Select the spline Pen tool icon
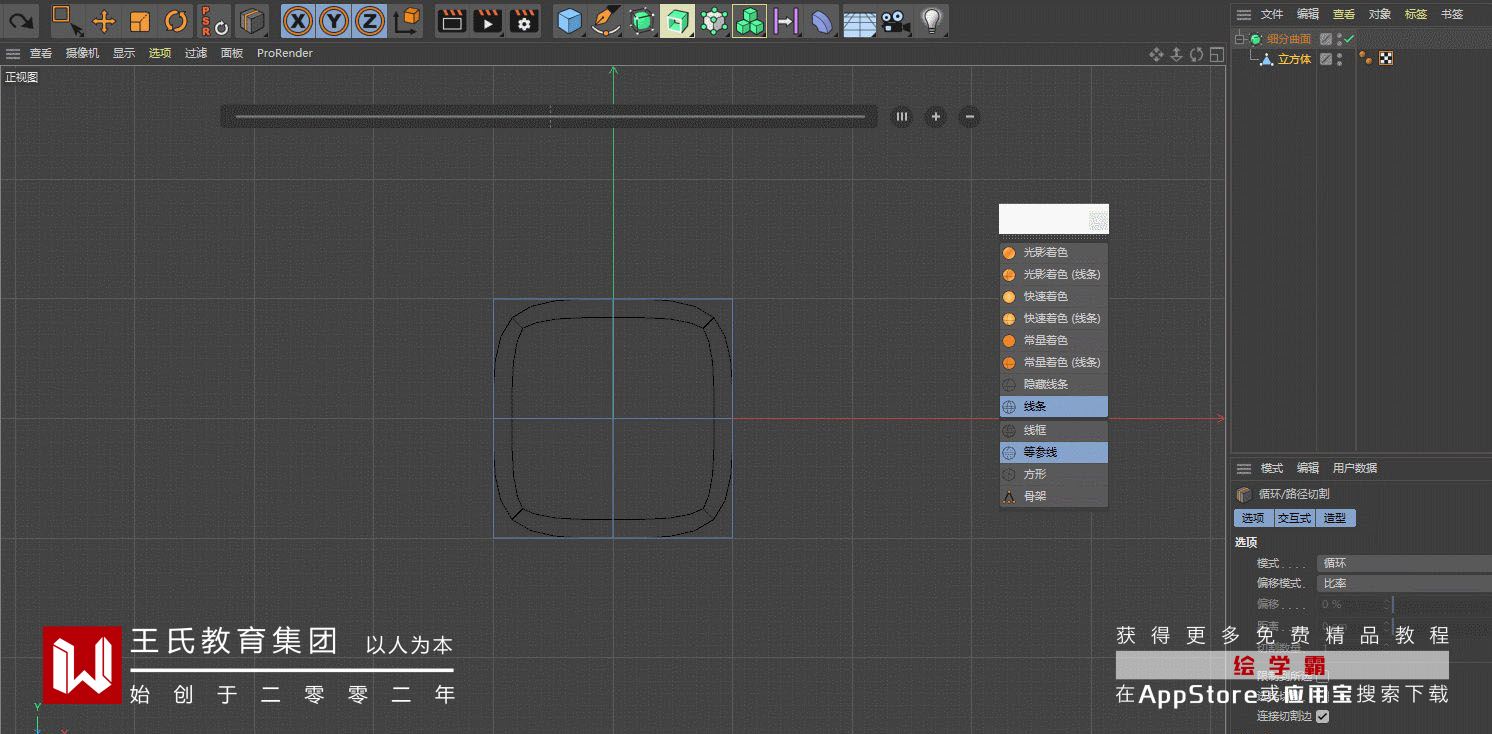The width and height of the screenshot is (1492, 734). point(604,21)
